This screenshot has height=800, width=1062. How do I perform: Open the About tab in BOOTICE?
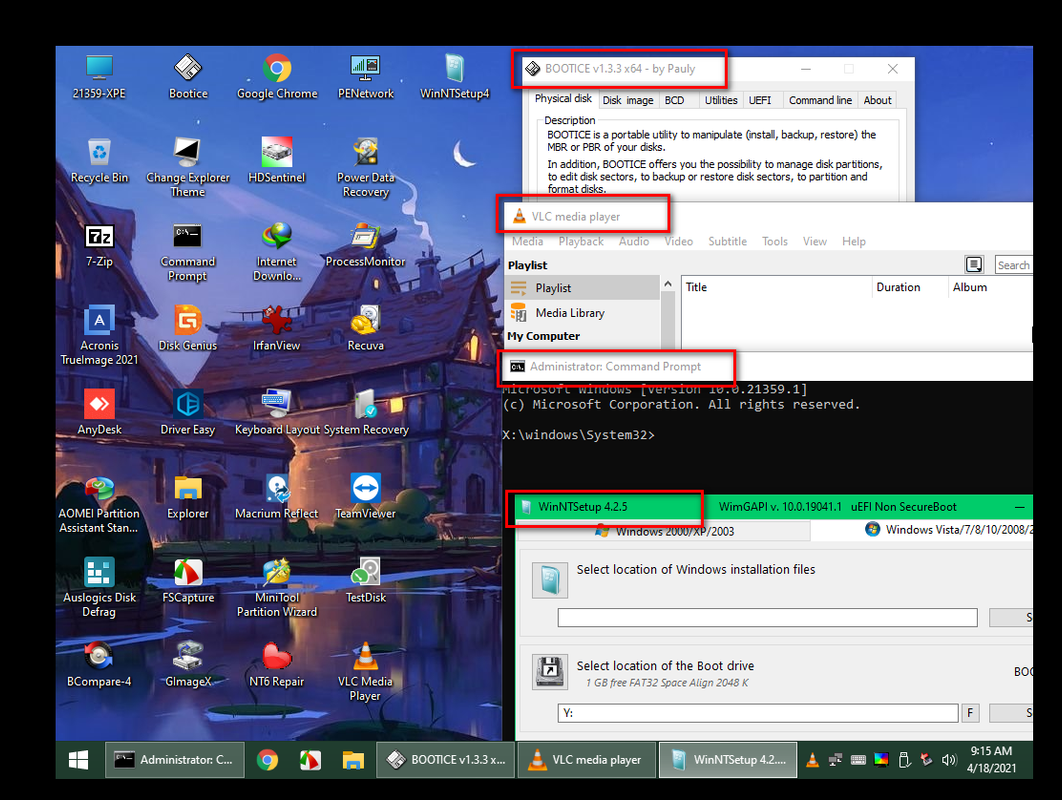pos(878,100)
